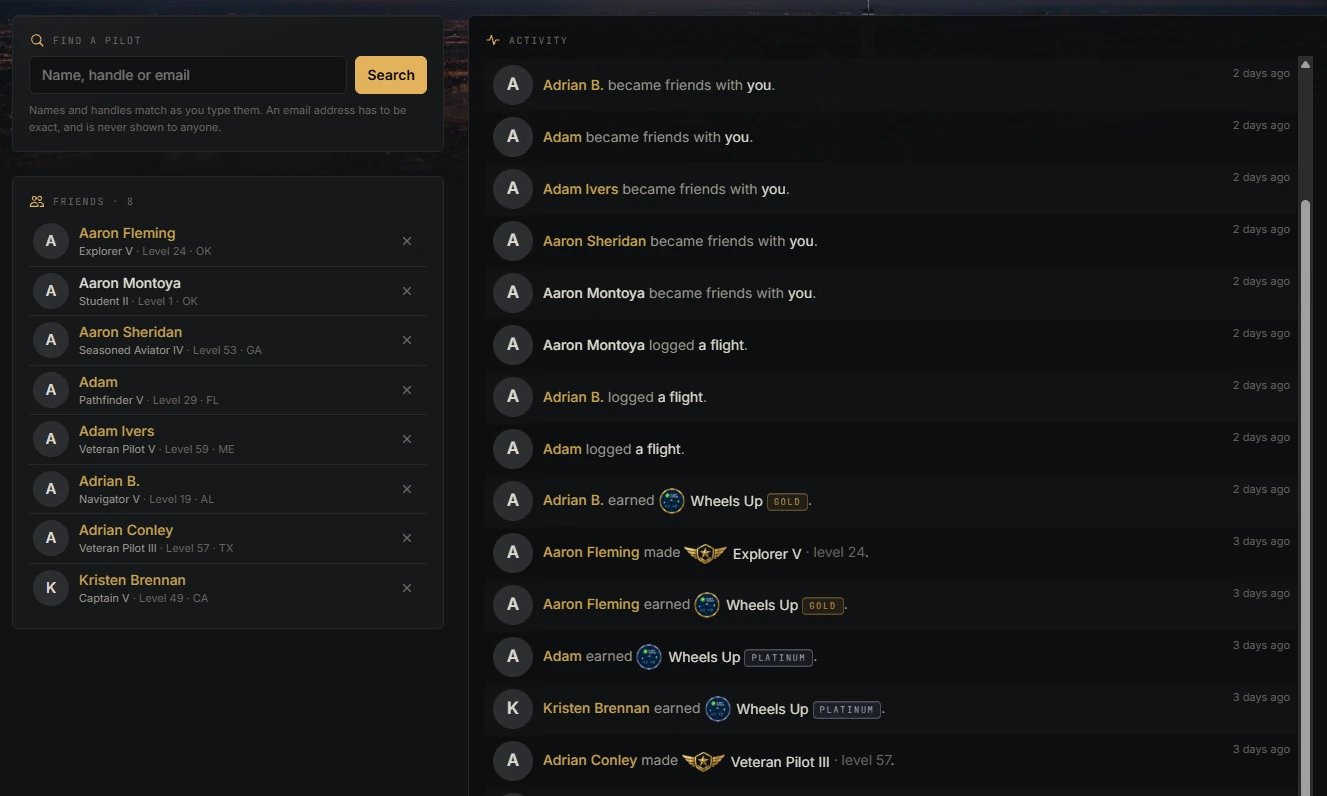
Task: Open the "a flight" link in Adam's activity
Action: [x=659, y=449]
